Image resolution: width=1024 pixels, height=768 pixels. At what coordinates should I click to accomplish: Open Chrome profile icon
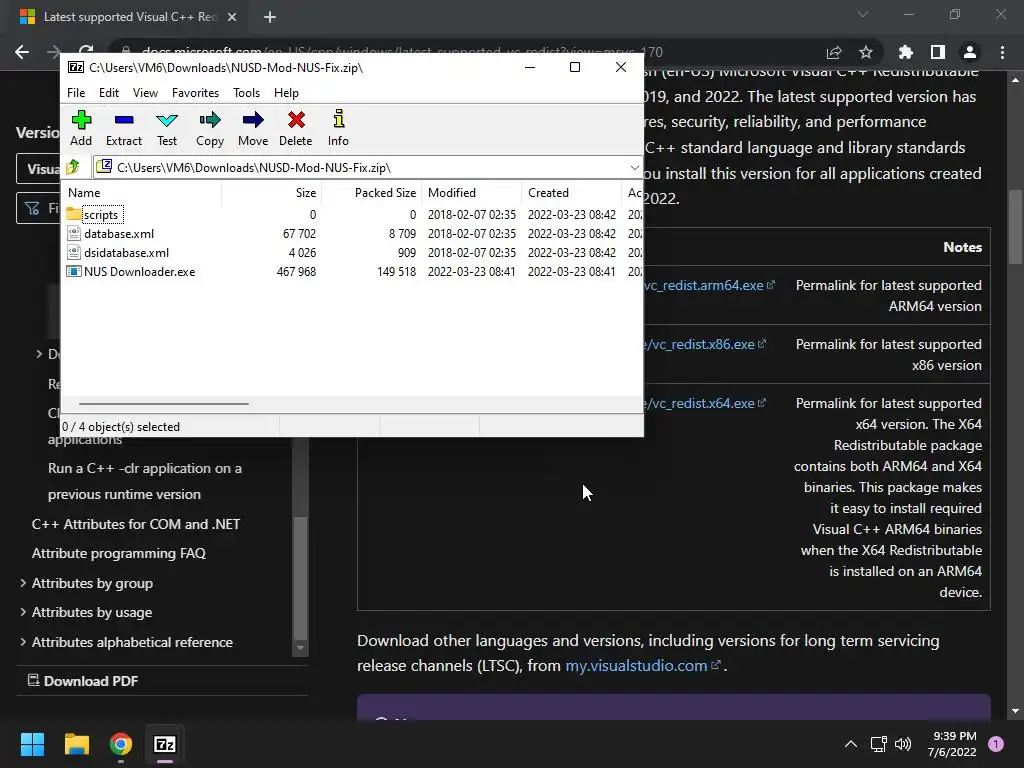pyautogui.click(x=970, y=52)
